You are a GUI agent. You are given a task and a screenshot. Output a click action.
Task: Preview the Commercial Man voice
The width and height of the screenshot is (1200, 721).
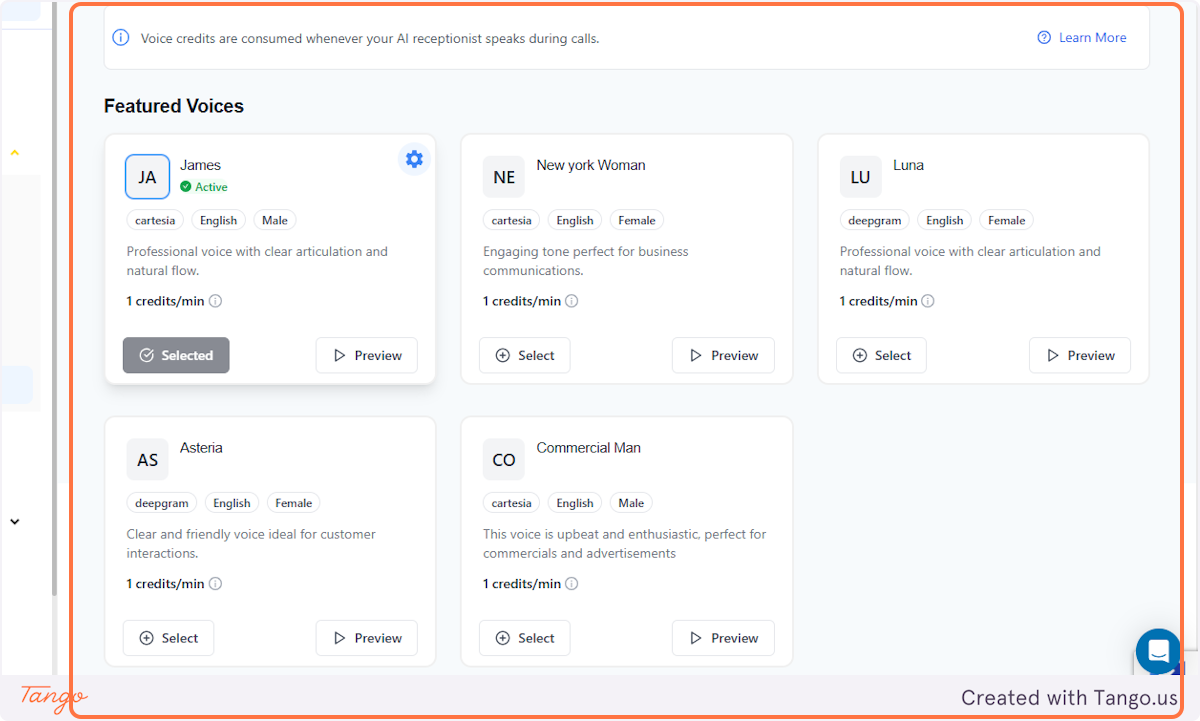point(723,637)
